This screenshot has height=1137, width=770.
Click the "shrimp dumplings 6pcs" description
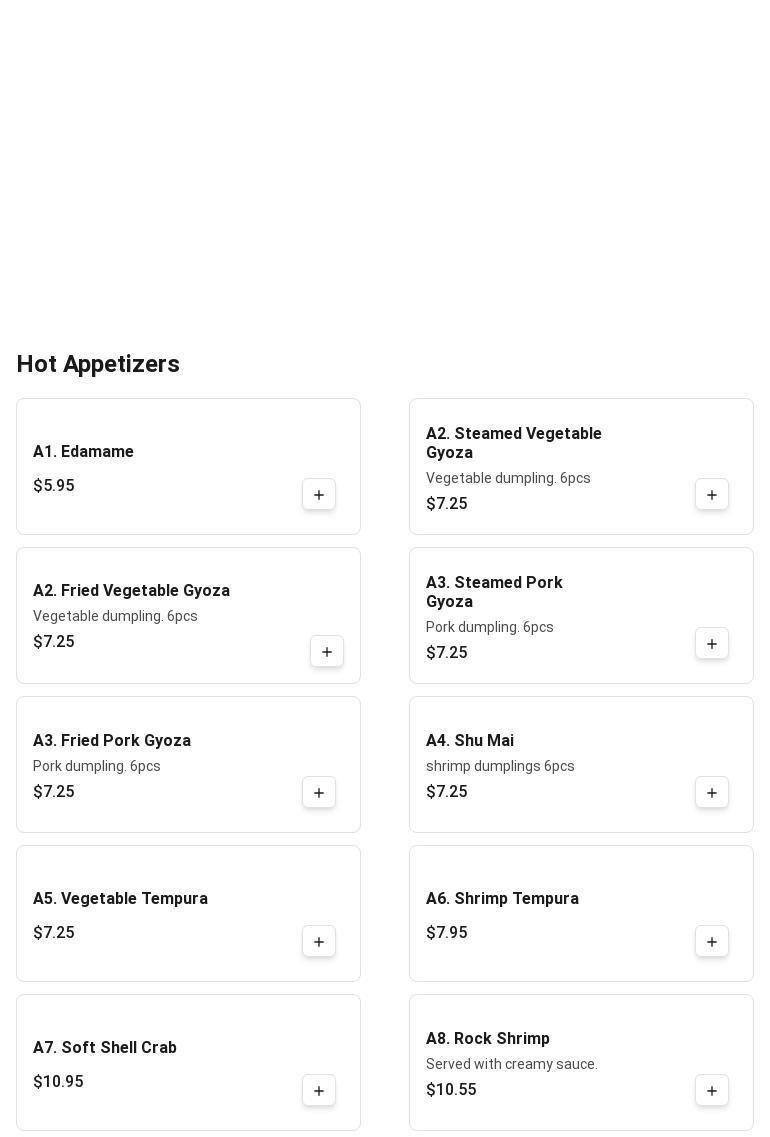[500, 766]
